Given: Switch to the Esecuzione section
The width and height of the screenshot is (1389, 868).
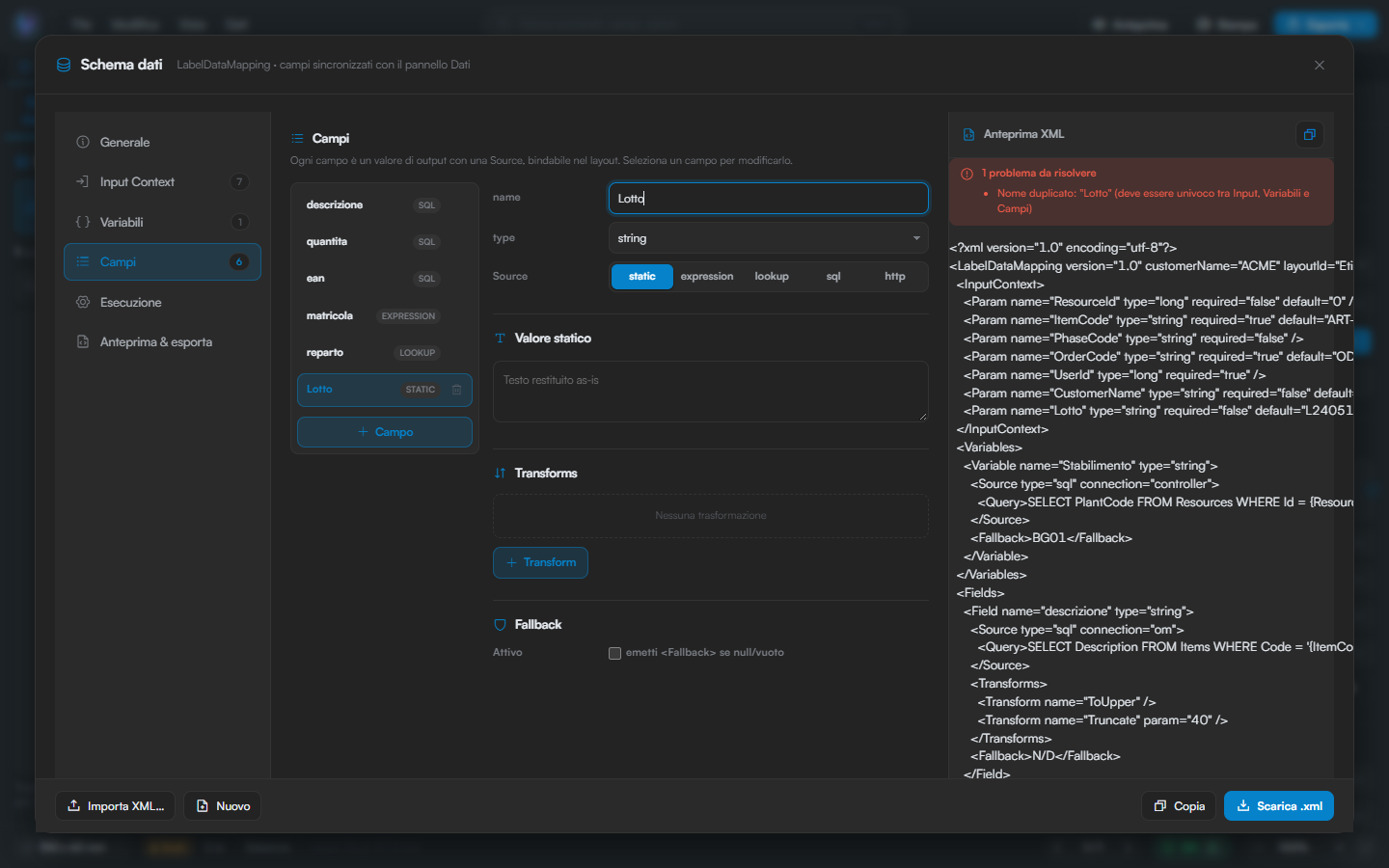Looking at the screenshot, I should pyautogui.click(x=162, y=302).
